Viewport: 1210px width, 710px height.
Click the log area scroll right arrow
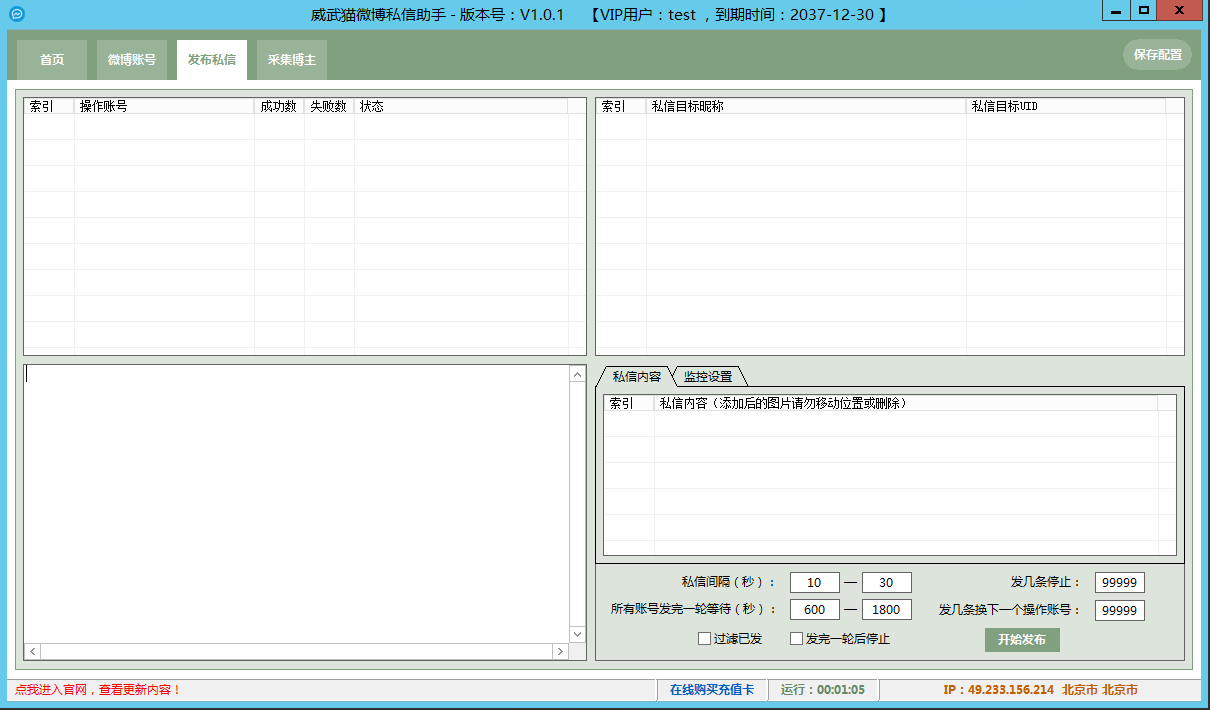560,651
